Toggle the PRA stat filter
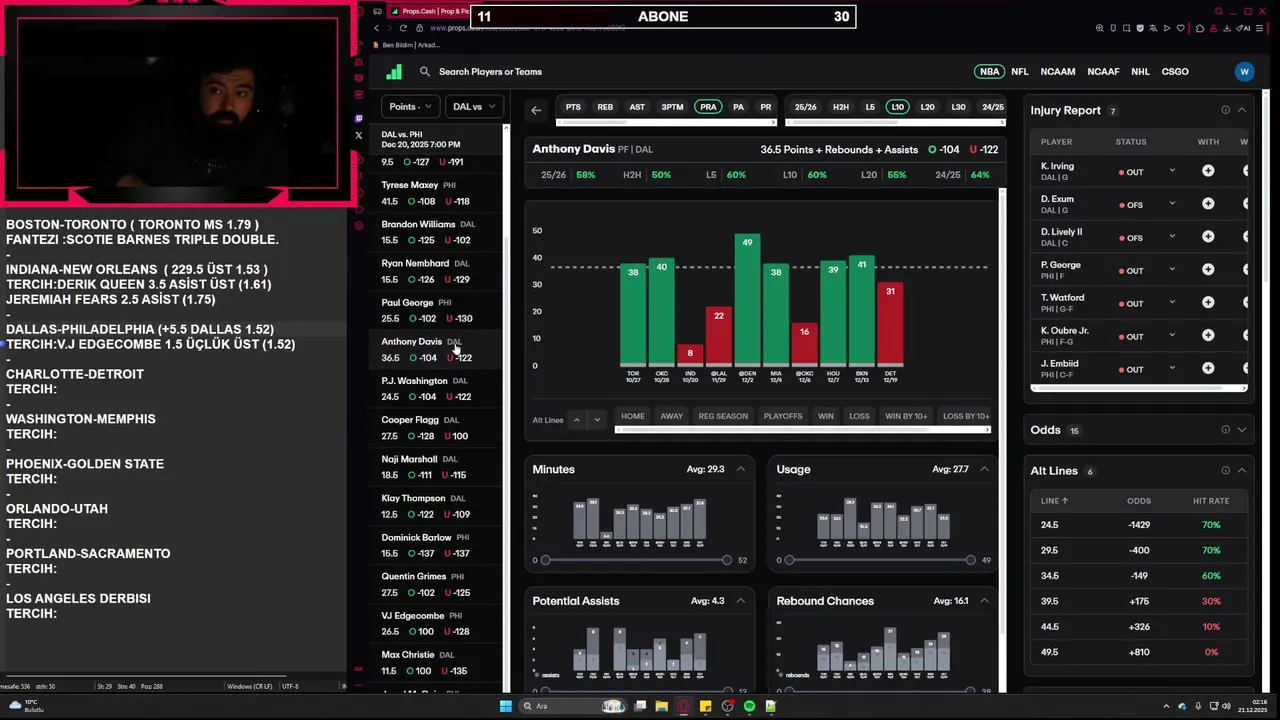This screenshot has width=1280, height=720. (x=708, y=107)
